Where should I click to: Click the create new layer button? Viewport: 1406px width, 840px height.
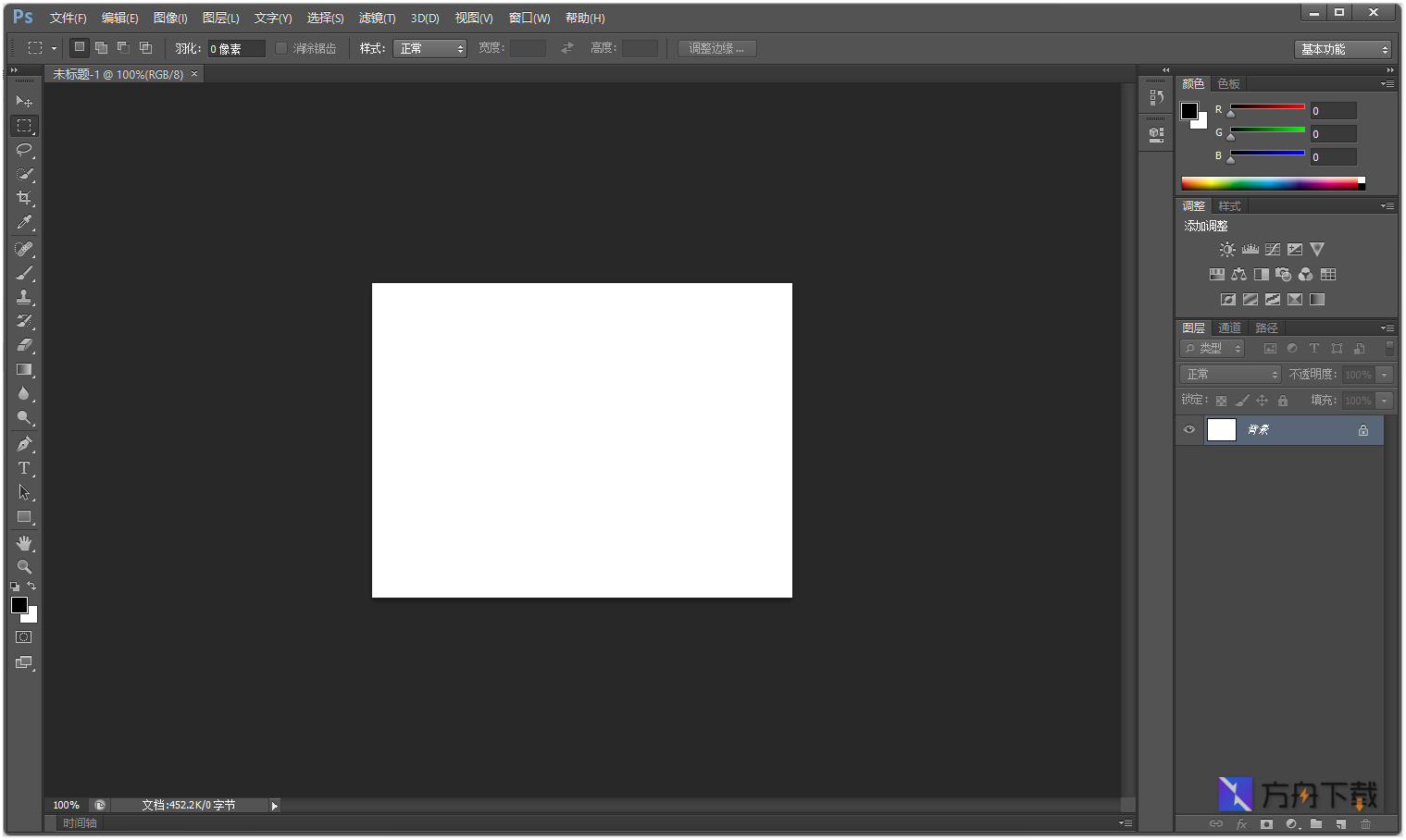click(1341, 823)
